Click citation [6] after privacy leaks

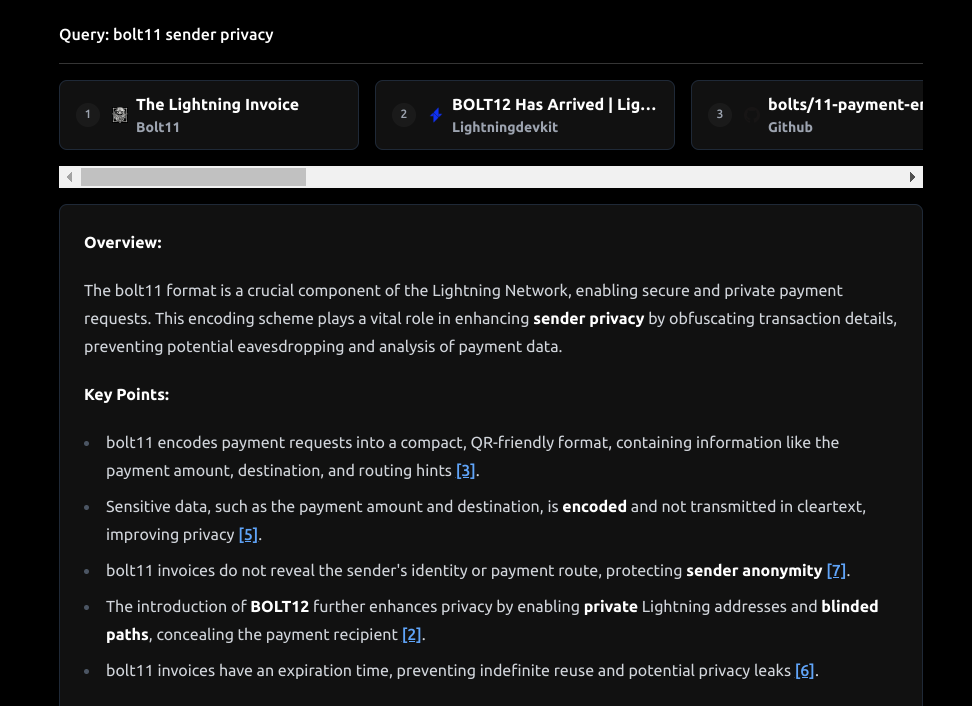click(x=804, y=670)
